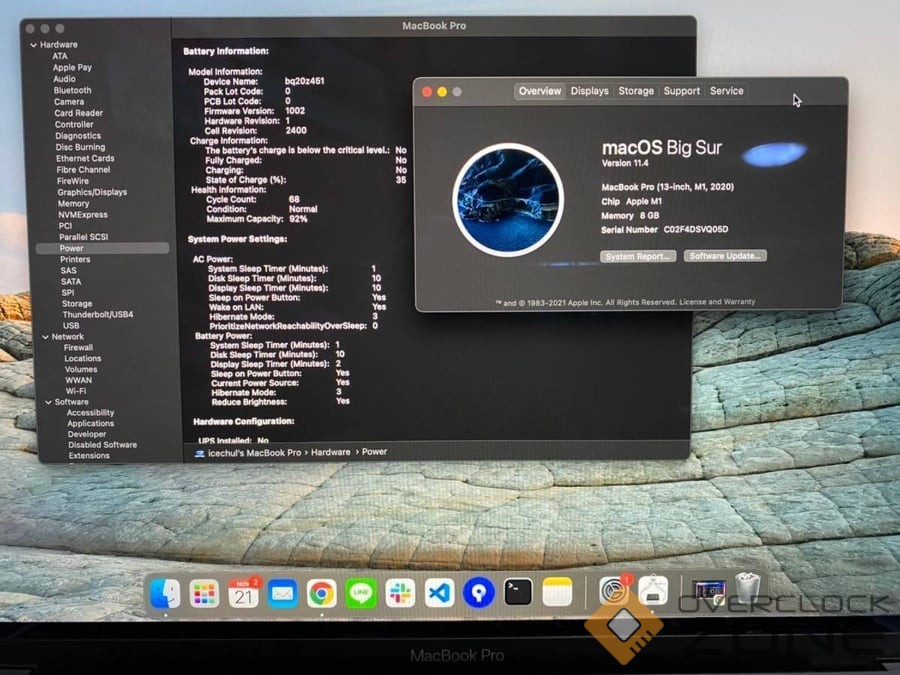
Task: Switch to the Storage tab
Action: point(635,91)
